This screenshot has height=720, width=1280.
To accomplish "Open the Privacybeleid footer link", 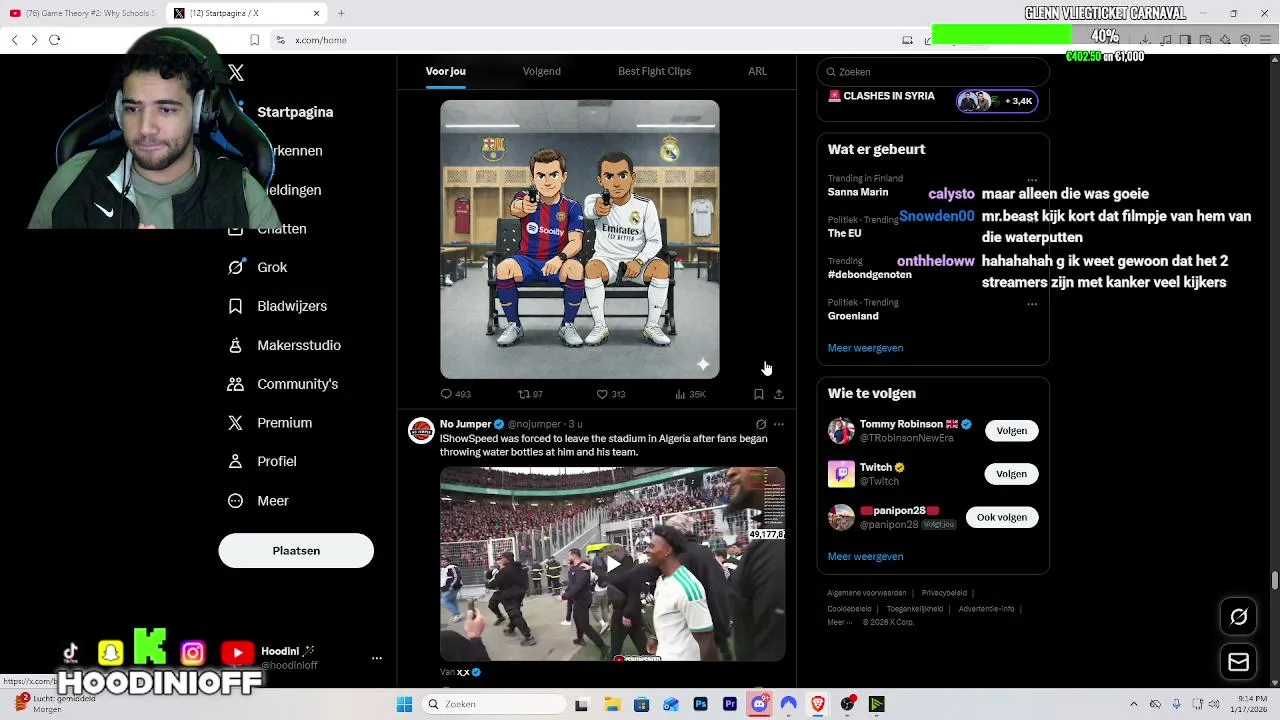I will click(x=944, y=593).
